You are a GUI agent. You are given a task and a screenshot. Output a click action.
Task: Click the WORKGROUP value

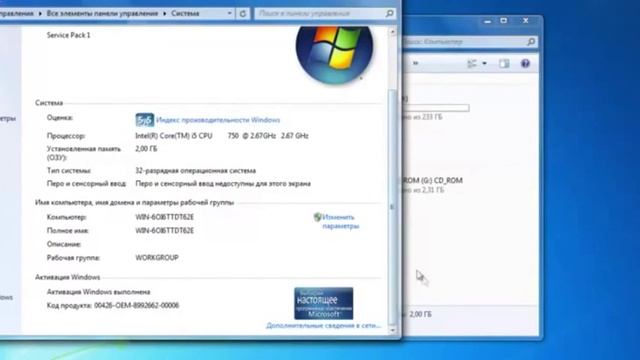(157, 258)
